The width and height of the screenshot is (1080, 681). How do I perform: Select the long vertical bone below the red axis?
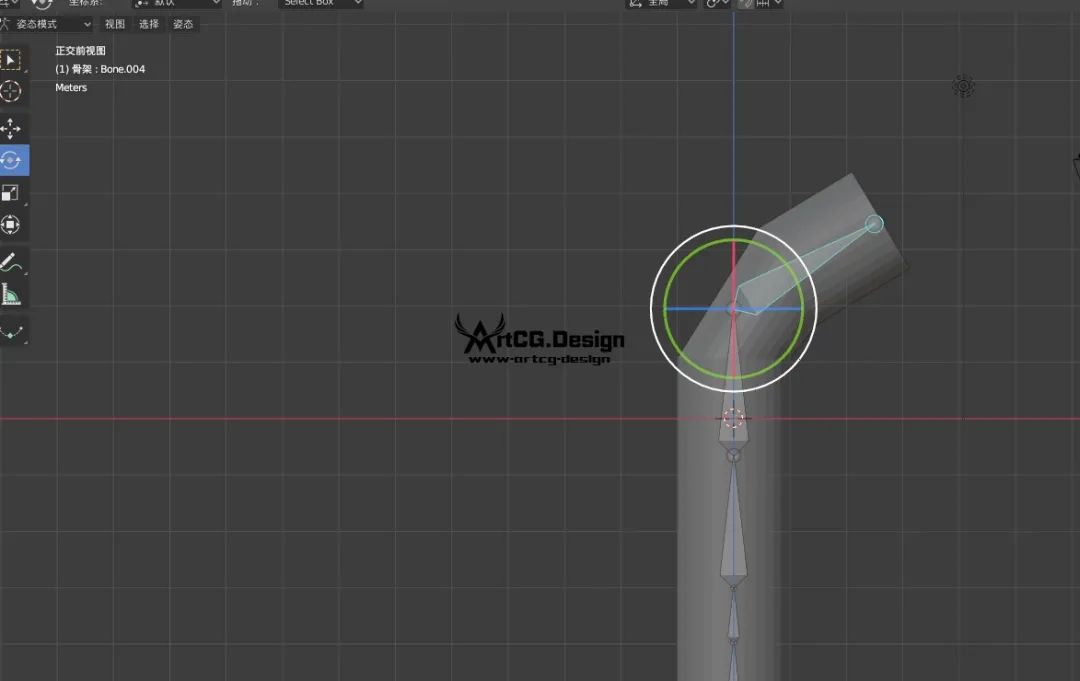click(x=734, y=523)
